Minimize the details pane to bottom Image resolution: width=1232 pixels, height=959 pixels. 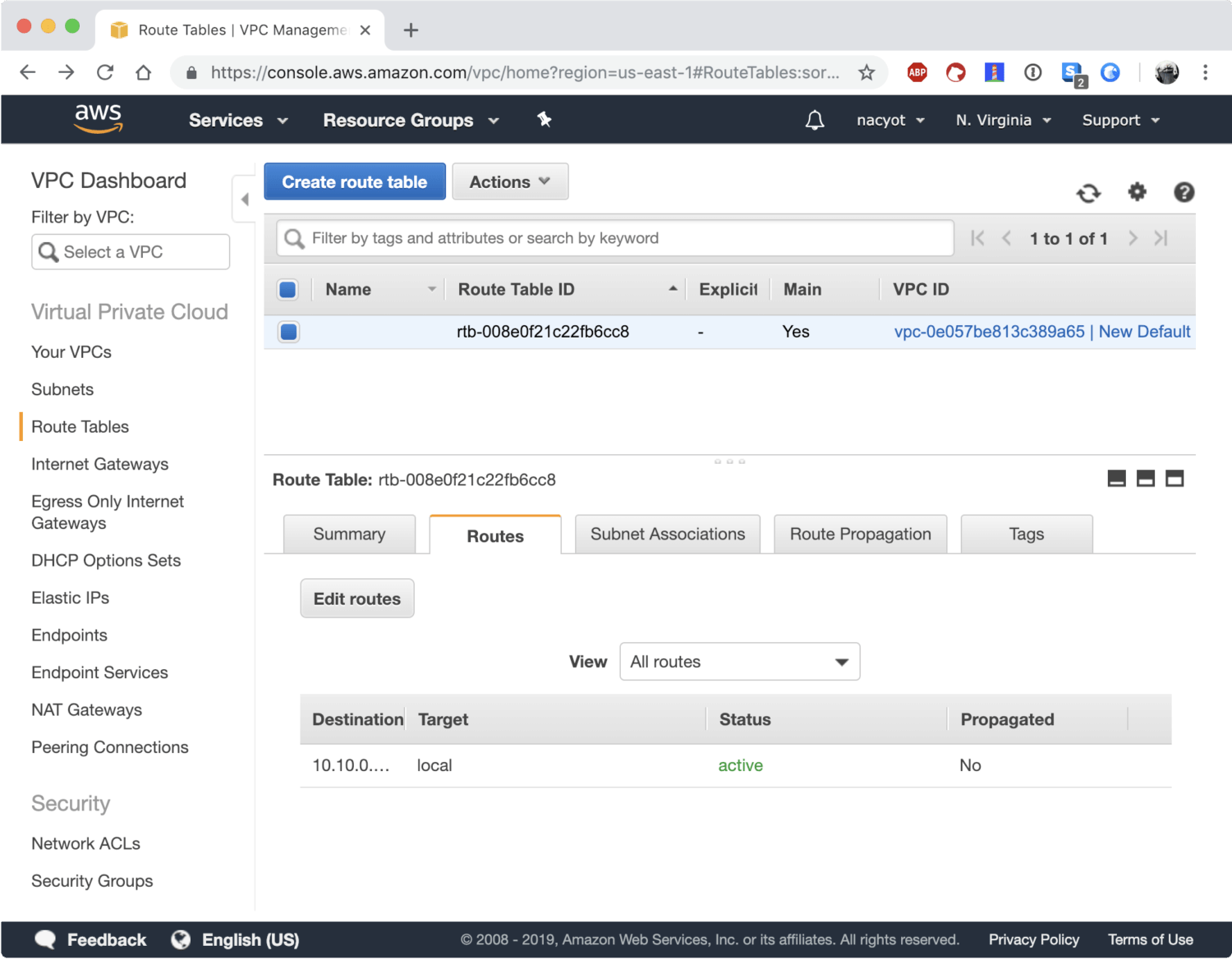1116,479
